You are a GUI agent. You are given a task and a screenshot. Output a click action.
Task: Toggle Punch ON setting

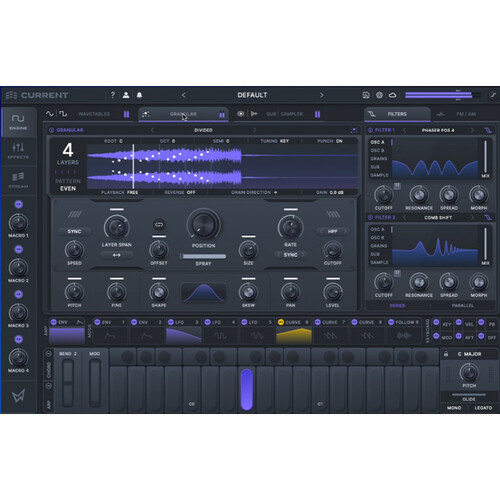tap(330, 141)
